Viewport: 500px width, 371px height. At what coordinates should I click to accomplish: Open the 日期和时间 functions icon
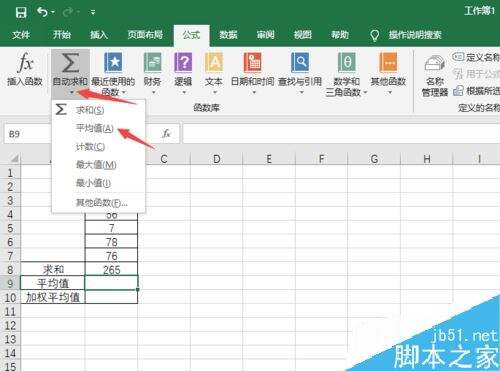[x=252, y=62]
